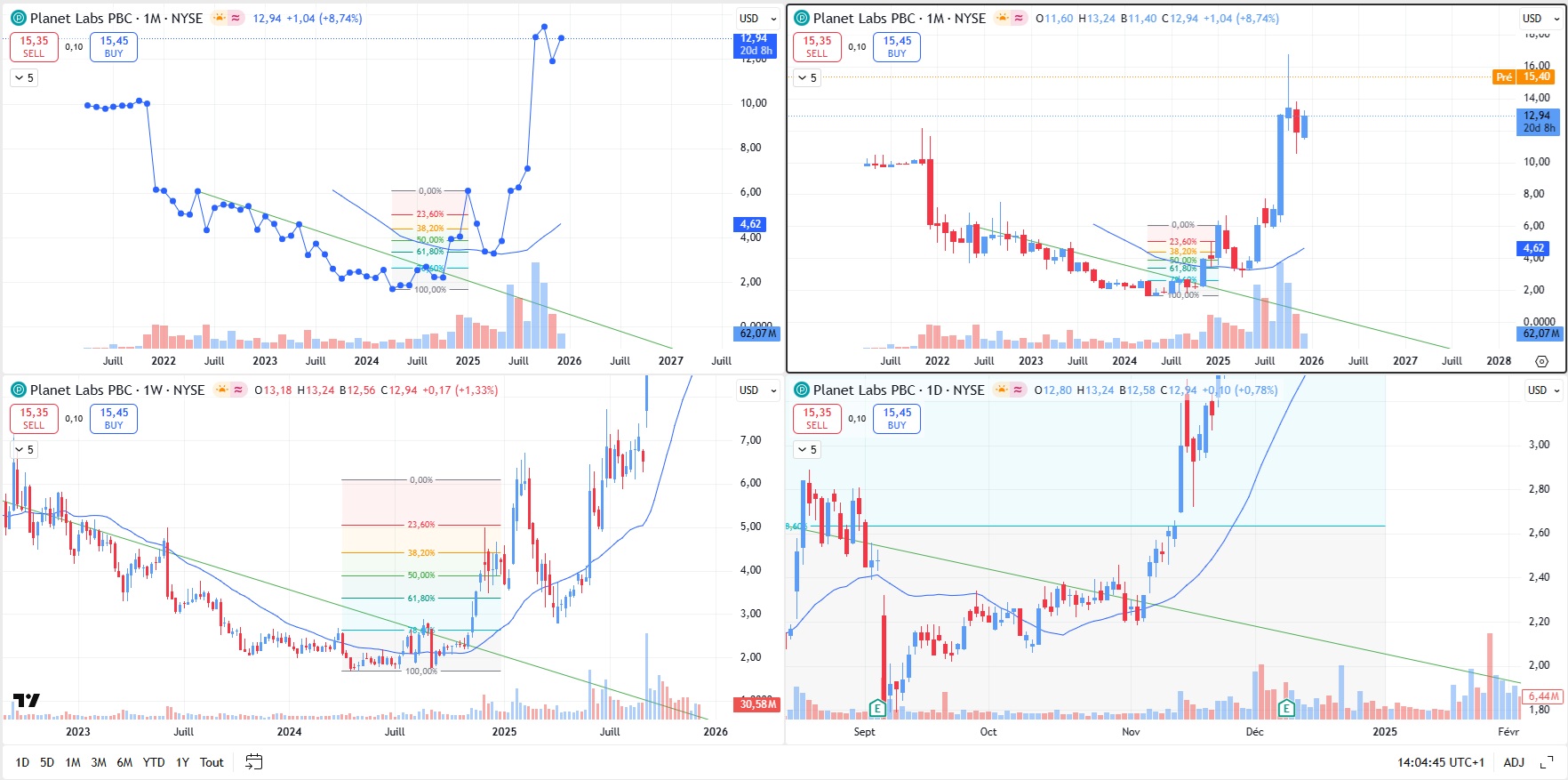Click 61,80% Fibonacci level label in 1W chart
1568x780 pixels.
click(x=421, y=599)
